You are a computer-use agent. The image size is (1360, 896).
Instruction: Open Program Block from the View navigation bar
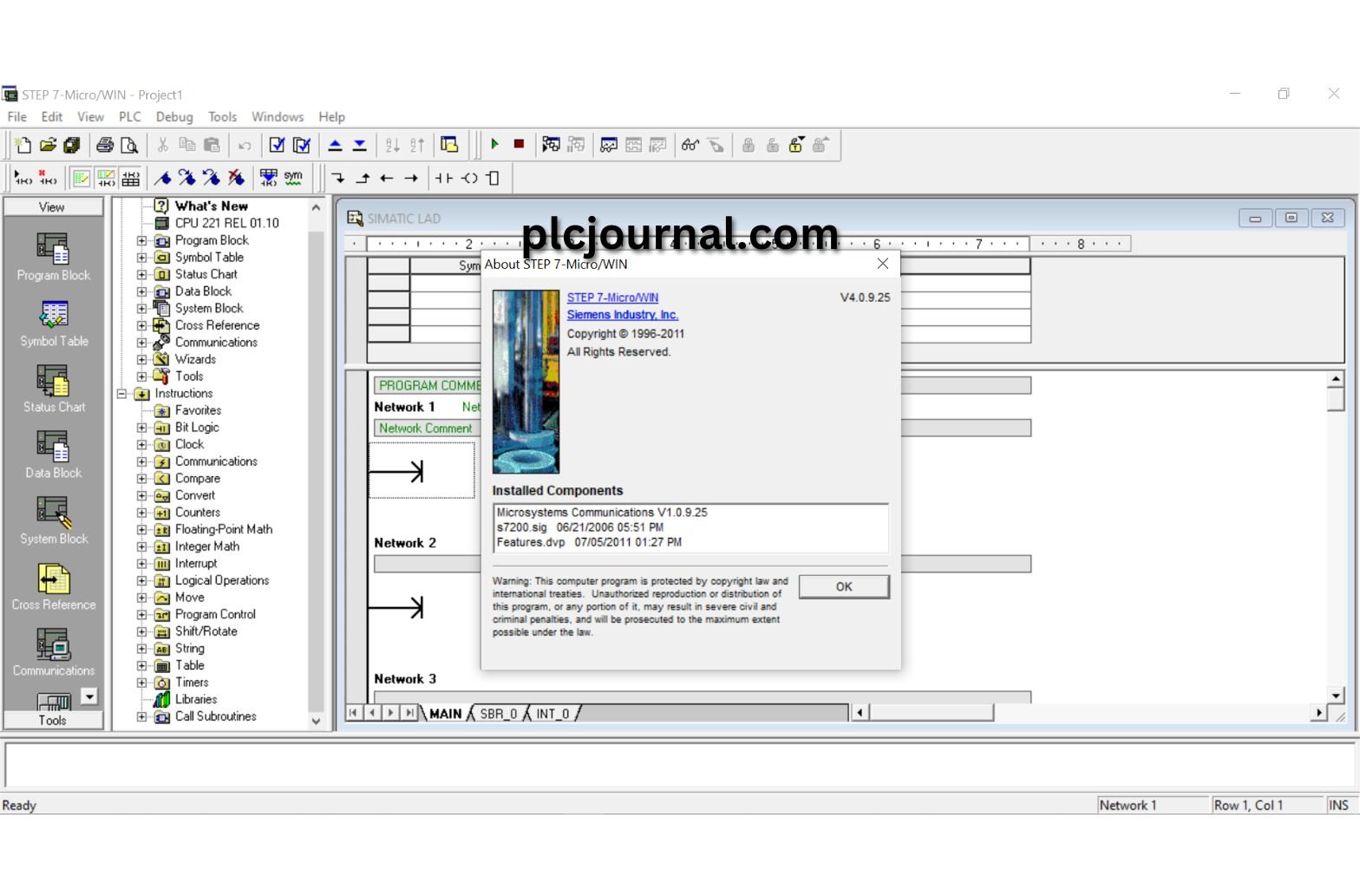[53, 258]
